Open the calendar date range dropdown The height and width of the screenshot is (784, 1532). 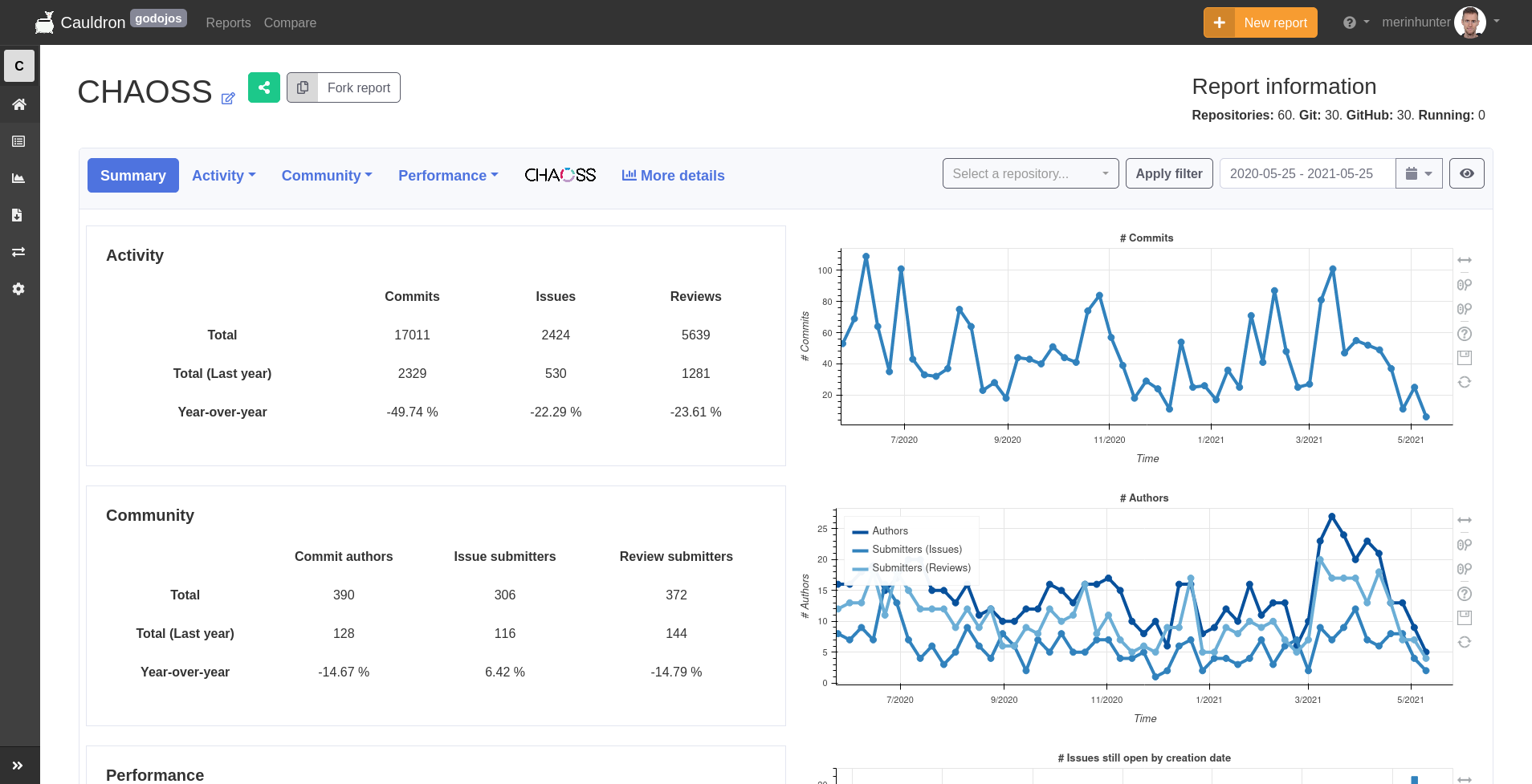click(x=1419, y=173)
